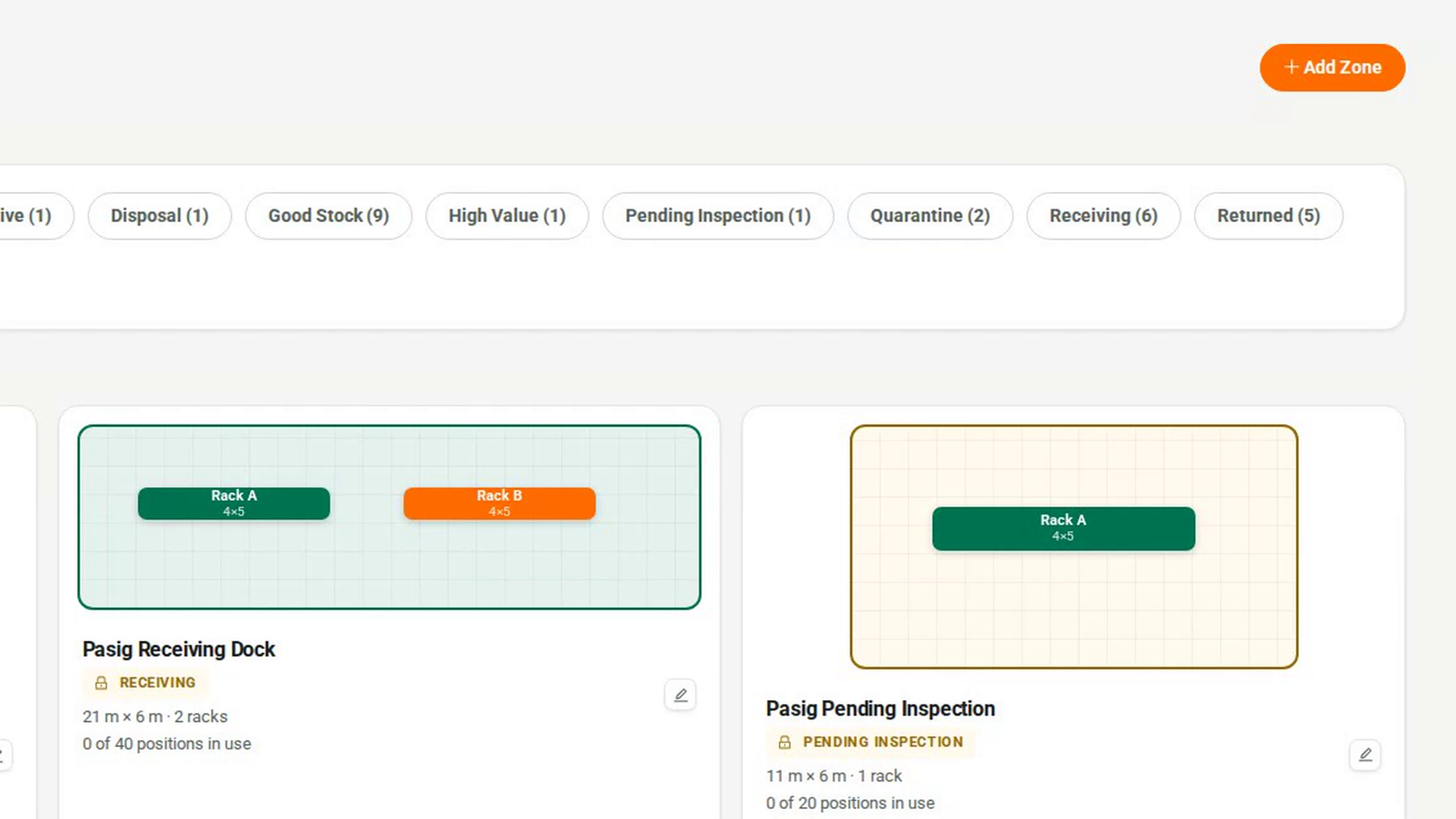Show Pending Inspection (1) zones

[x=718, y=216]
